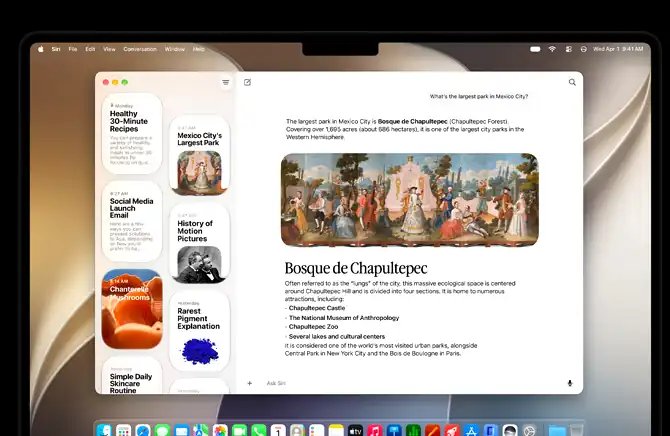Click Several lakes and cultural centers item
670x436 pixels.
pos(337,336)
